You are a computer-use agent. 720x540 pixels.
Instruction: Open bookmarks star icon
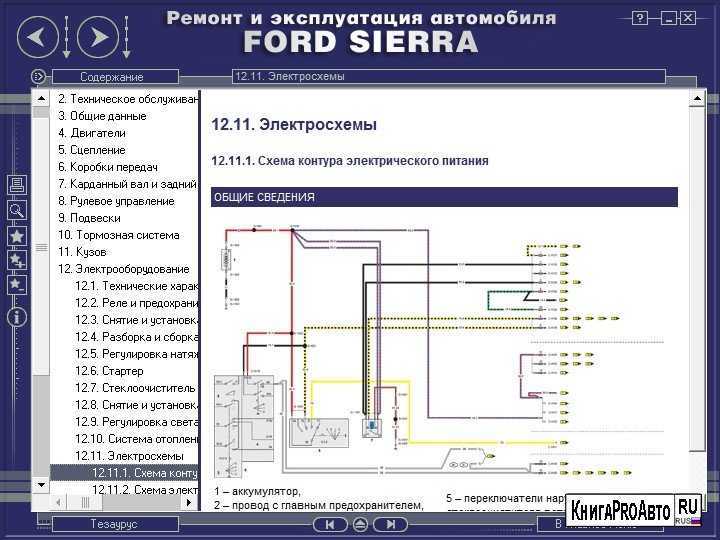17,236
